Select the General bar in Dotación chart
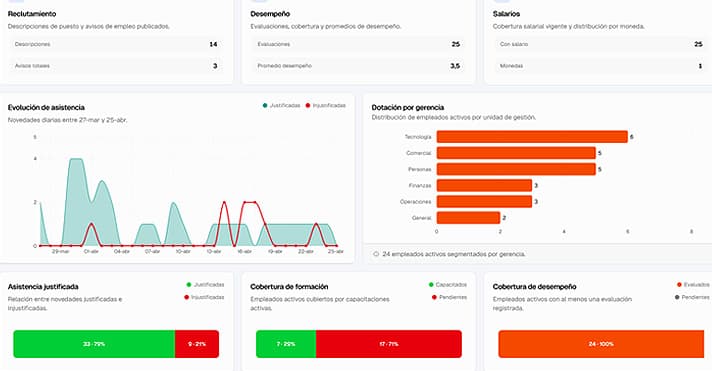The image size is (712, 371). pyautogui.click(x=469, y=218)
